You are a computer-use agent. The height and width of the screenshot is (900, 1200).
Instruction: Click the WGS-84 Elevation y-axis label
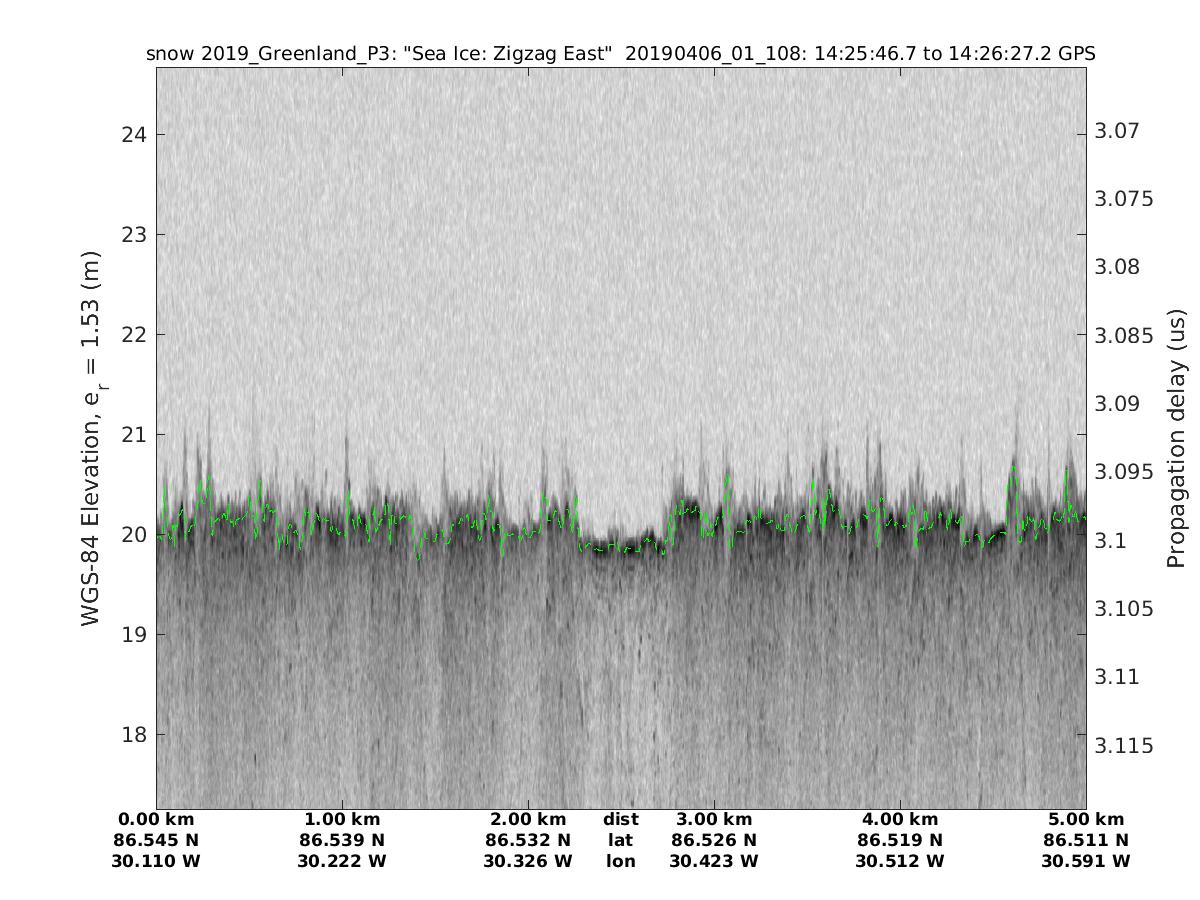pos(92,451)
